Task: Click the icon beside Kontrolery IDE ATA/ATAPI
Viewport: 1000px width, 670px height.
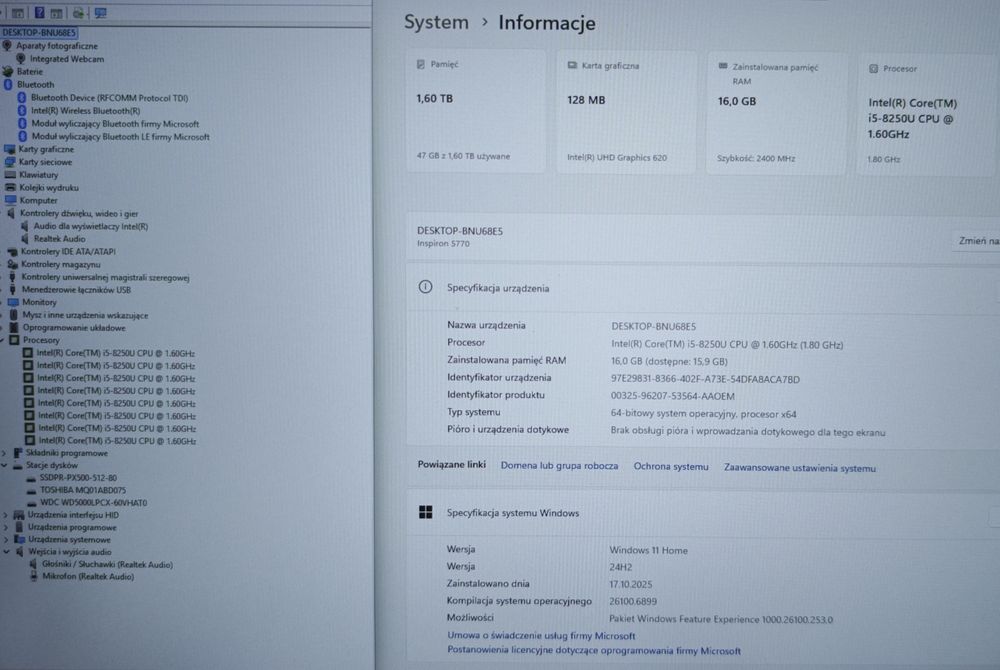Action: [12, 252]
